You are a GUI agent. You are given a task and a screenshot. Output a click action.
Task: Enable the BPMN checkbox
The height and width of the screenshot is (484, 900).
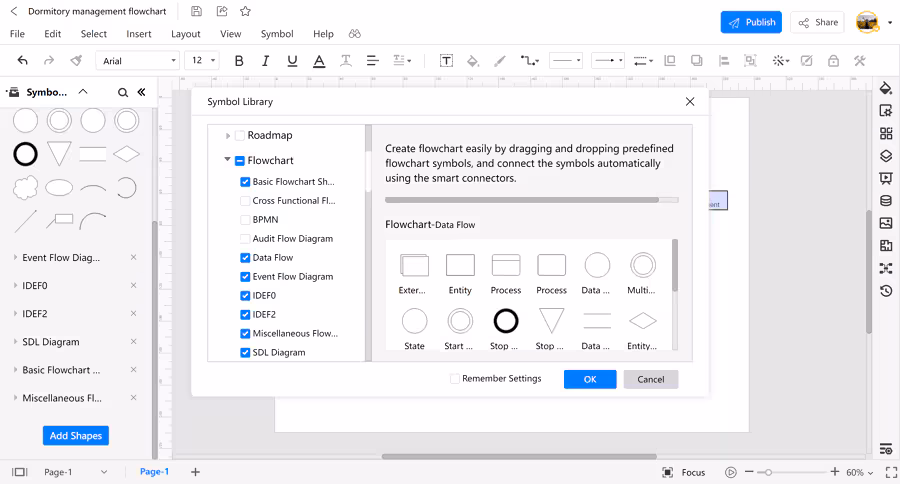coord(245,220)
